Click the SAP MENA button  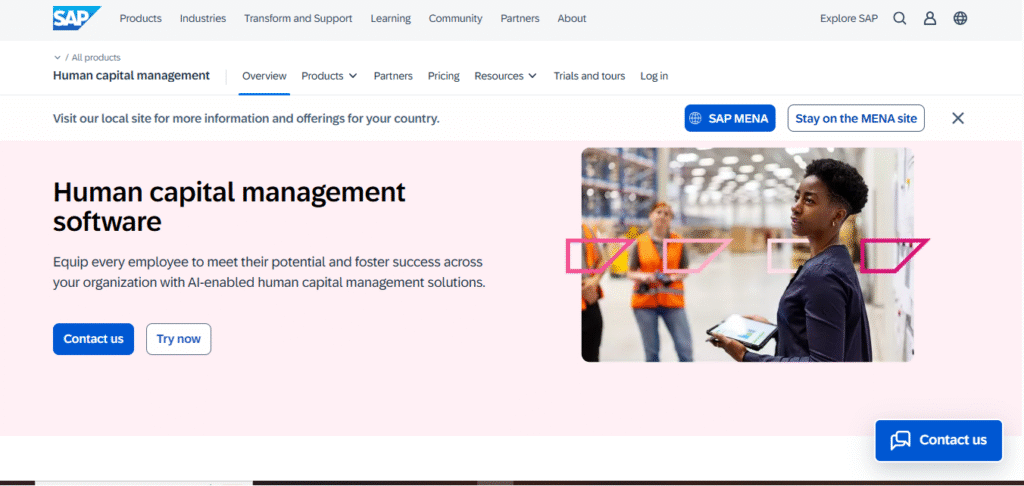(730, 118)
